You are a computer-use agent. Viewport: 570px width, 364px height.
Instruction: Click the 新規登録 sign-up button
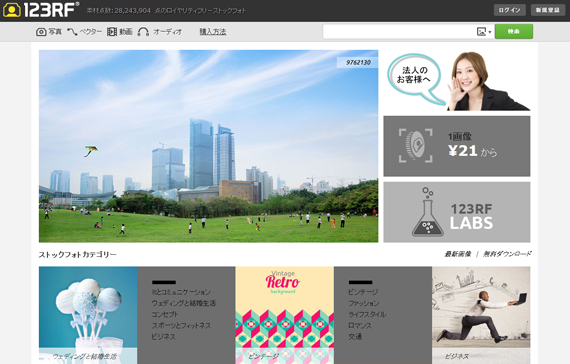[x=547, y=10]
